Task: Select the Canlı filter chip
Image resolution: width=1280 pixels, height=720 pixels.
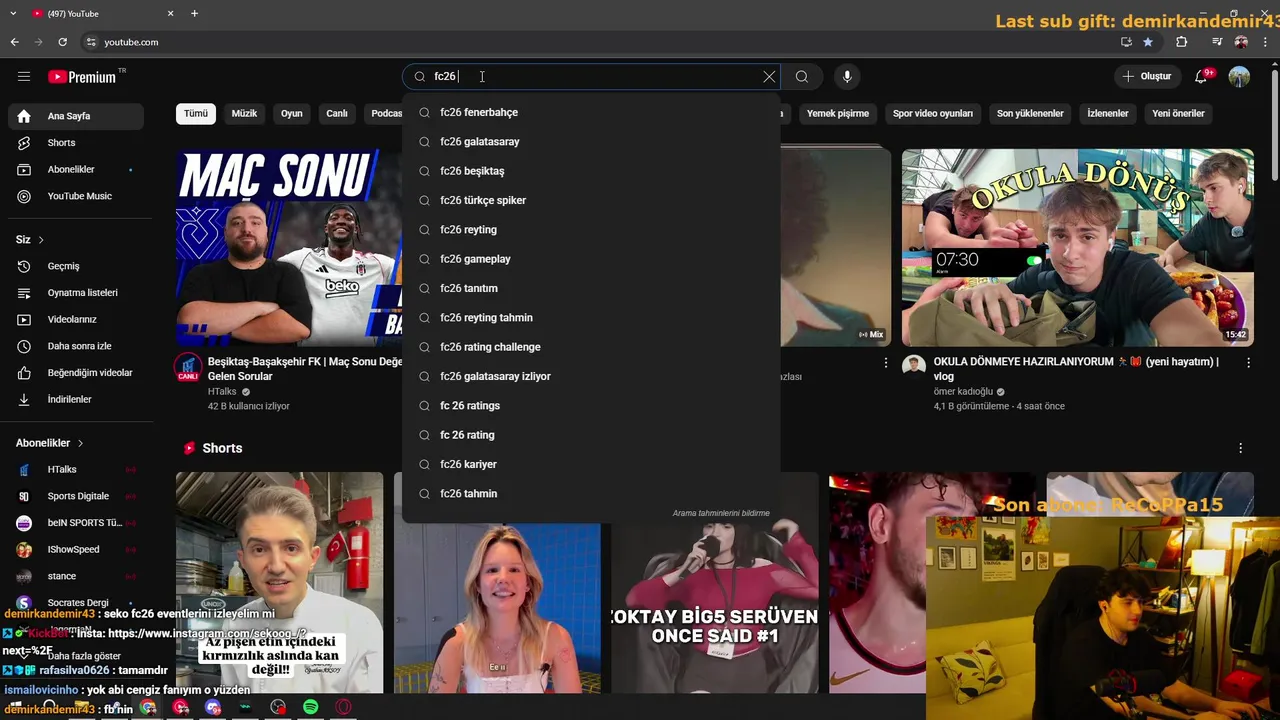Action: click(337, 113)
